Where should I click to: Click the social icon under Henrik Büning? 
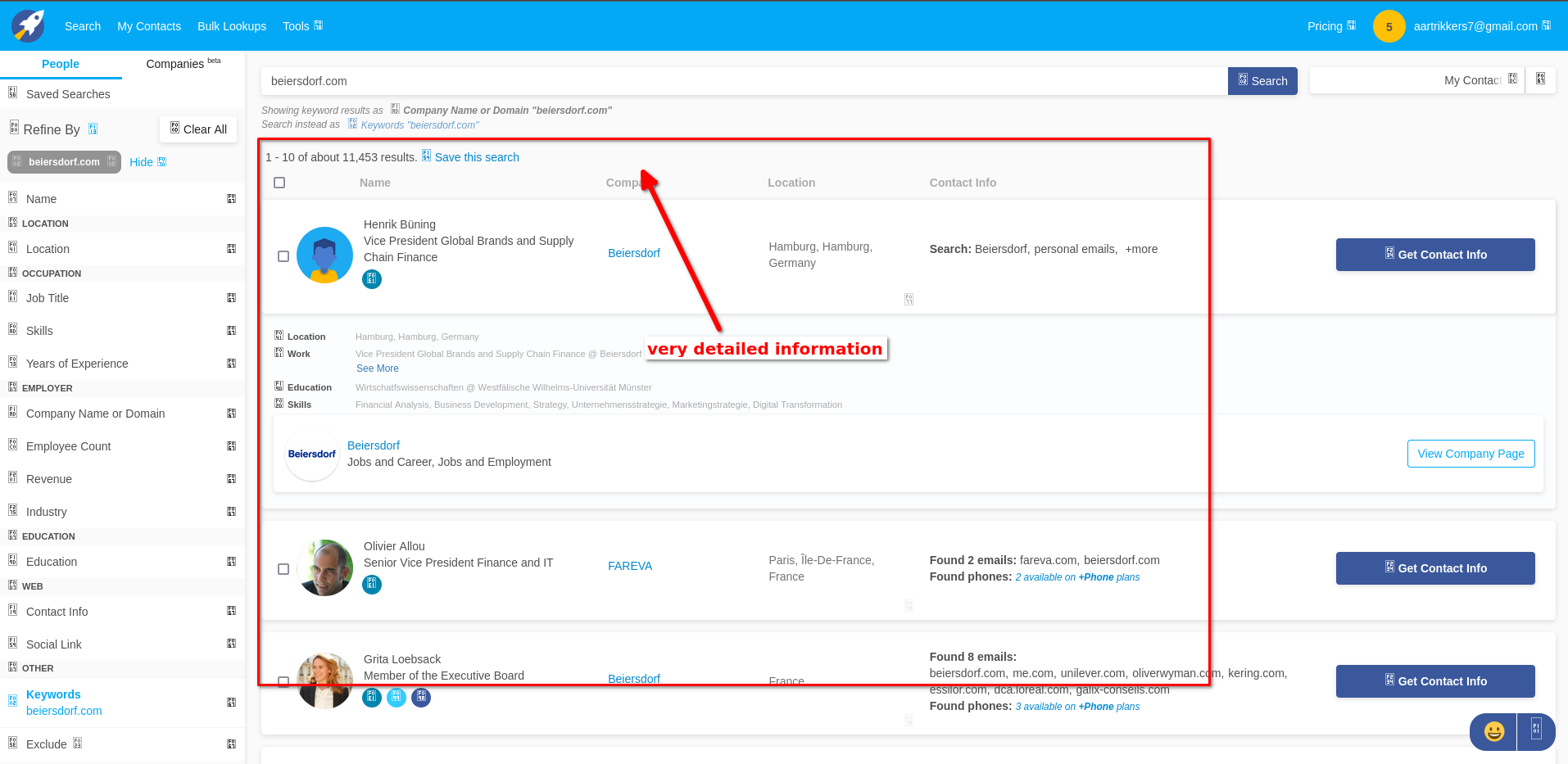372,279
